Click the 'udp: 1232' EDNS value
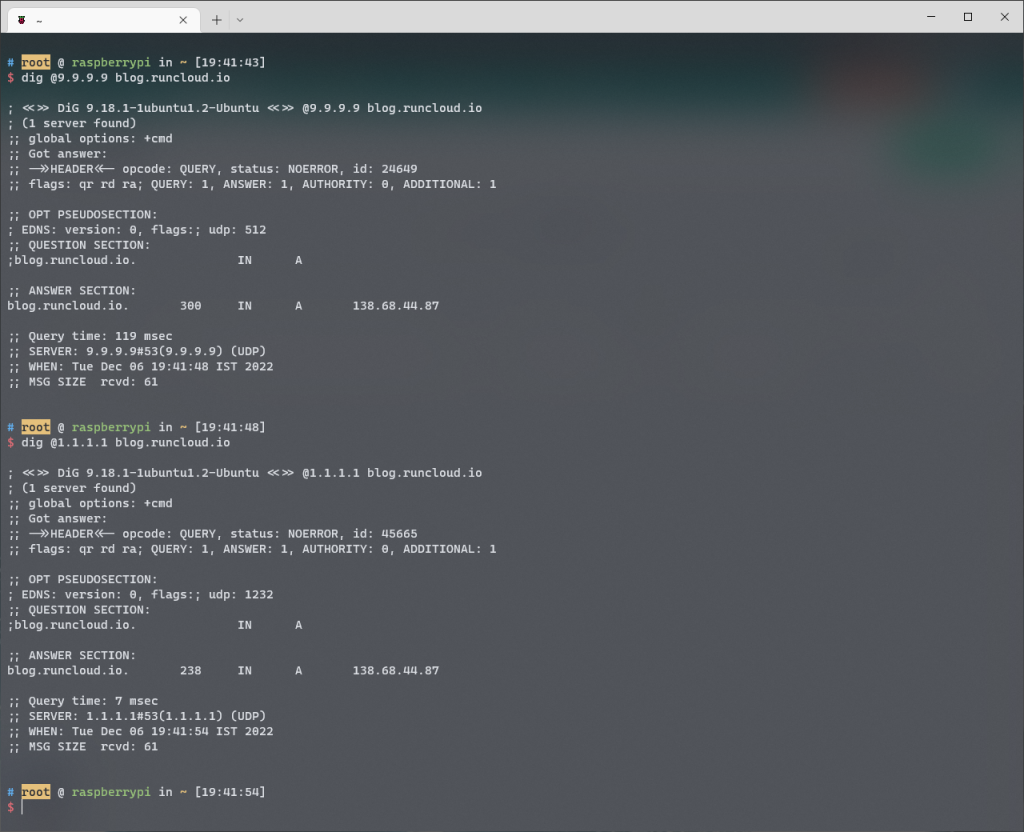Screen dimensions: 1024x832 coord(241,595)
